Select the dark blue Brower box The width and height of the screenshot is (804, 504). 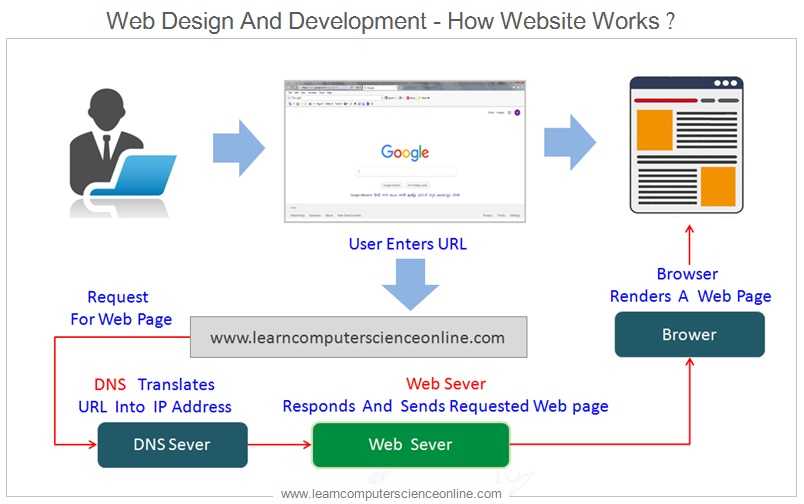(x=690, y=335)
